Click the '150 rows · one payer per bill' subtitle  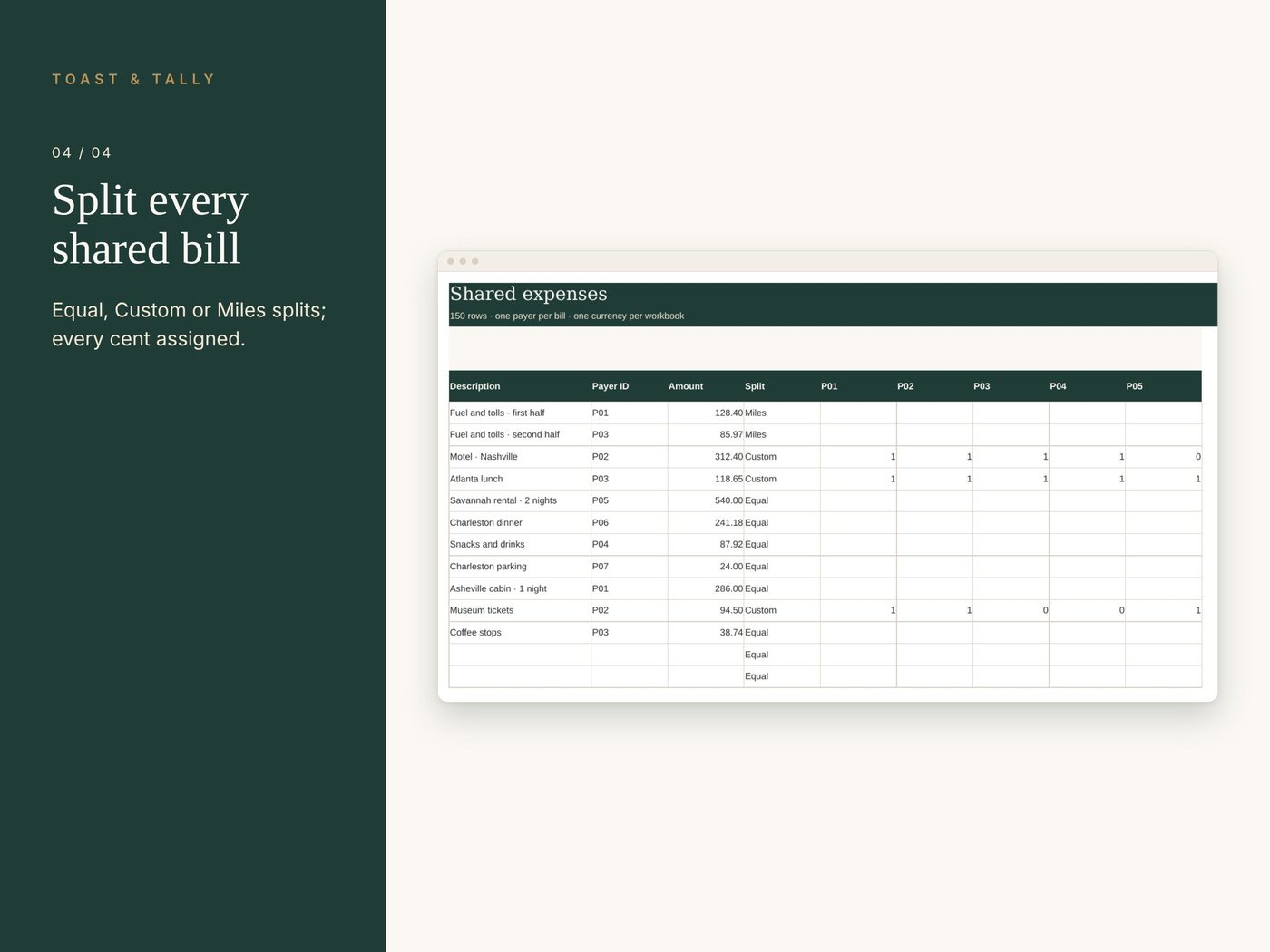(x=567, y=316)
